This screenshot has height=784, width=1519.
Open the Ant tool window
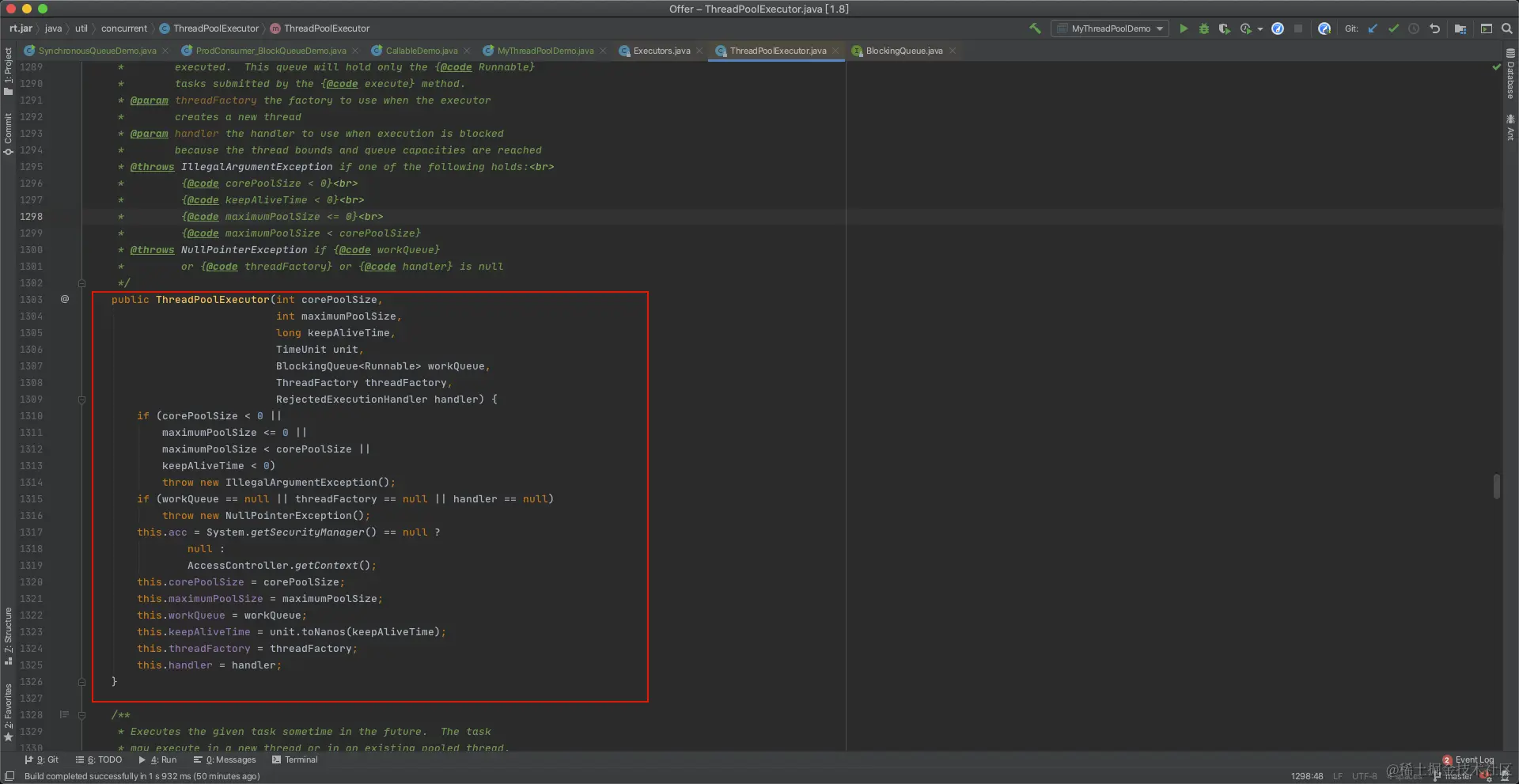coord(1510,127)
